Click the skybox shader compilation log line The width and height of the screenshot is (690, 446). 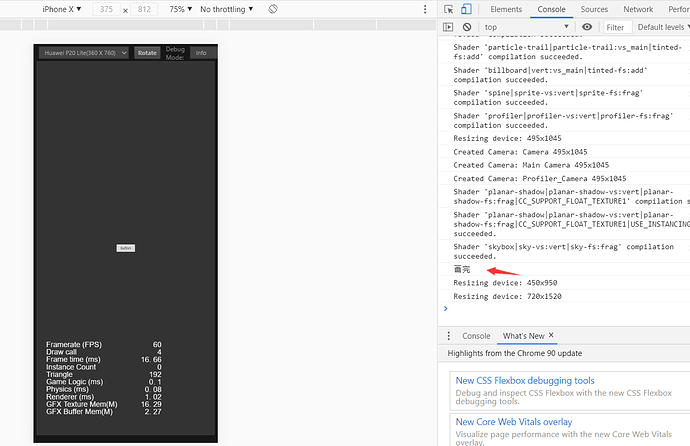click(563, 252)
